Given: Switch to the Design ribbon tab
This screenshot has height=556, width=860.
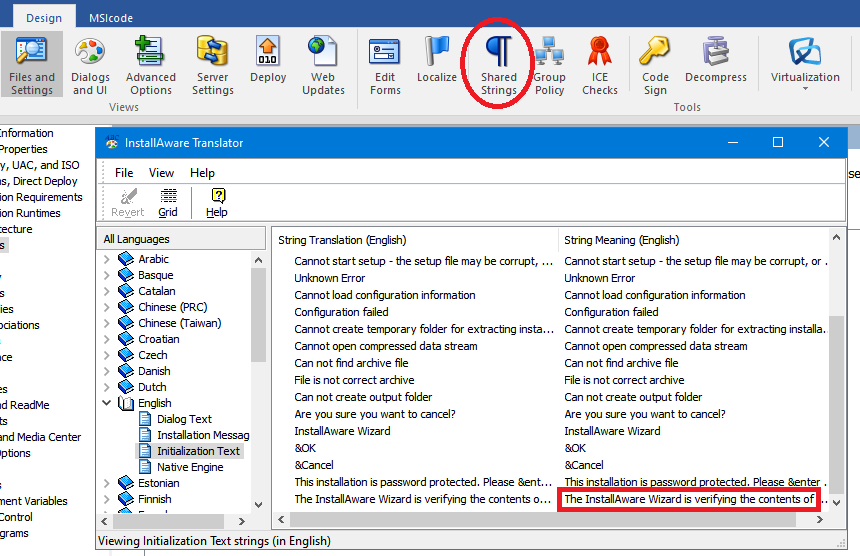Looking at the screenshot, I should pyautogui.click(x=44, y=18).
